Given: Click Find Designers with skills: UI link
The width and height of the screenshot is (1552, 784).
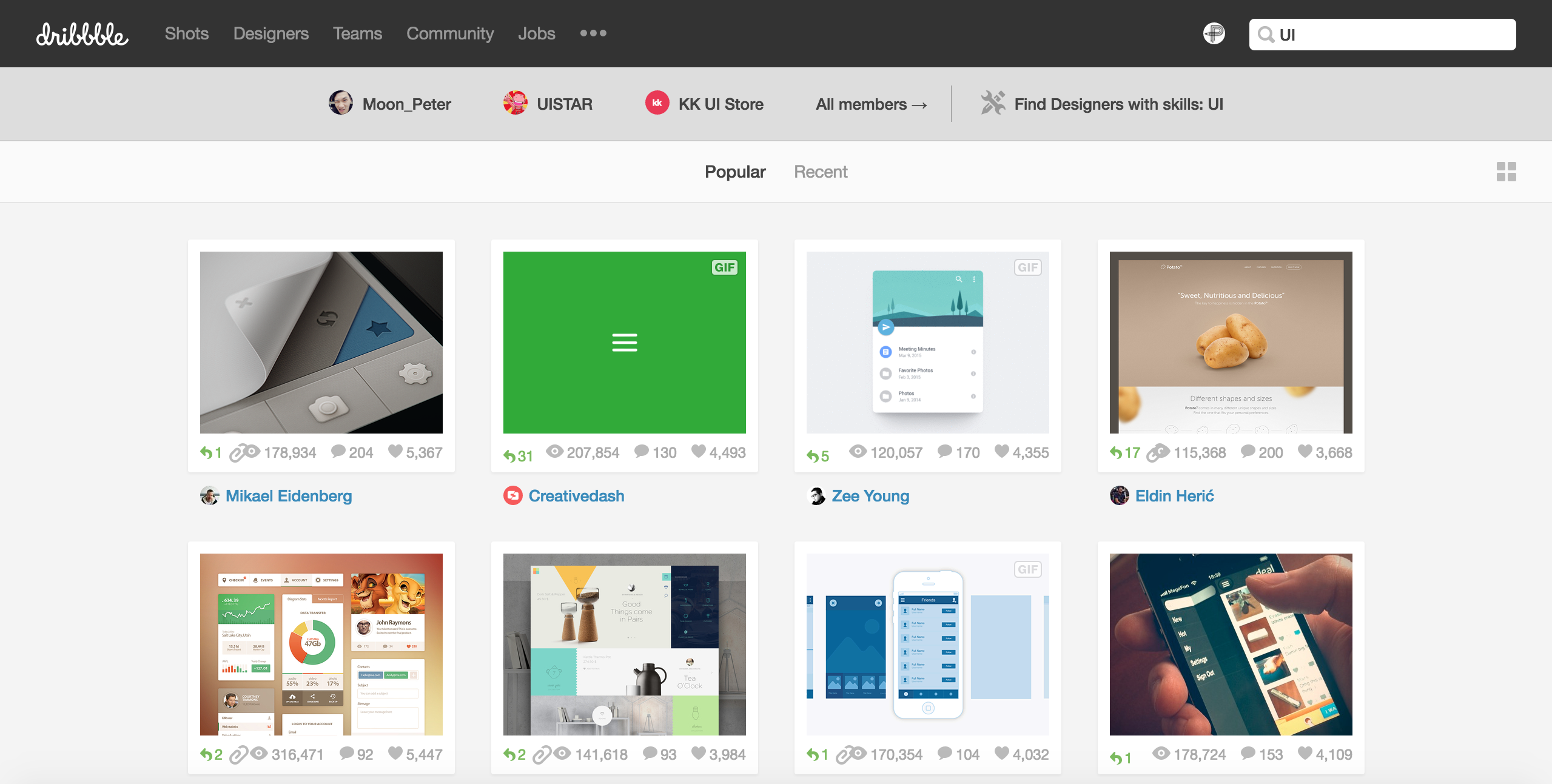Looking at the screenshot, I should coord(1118,103).
